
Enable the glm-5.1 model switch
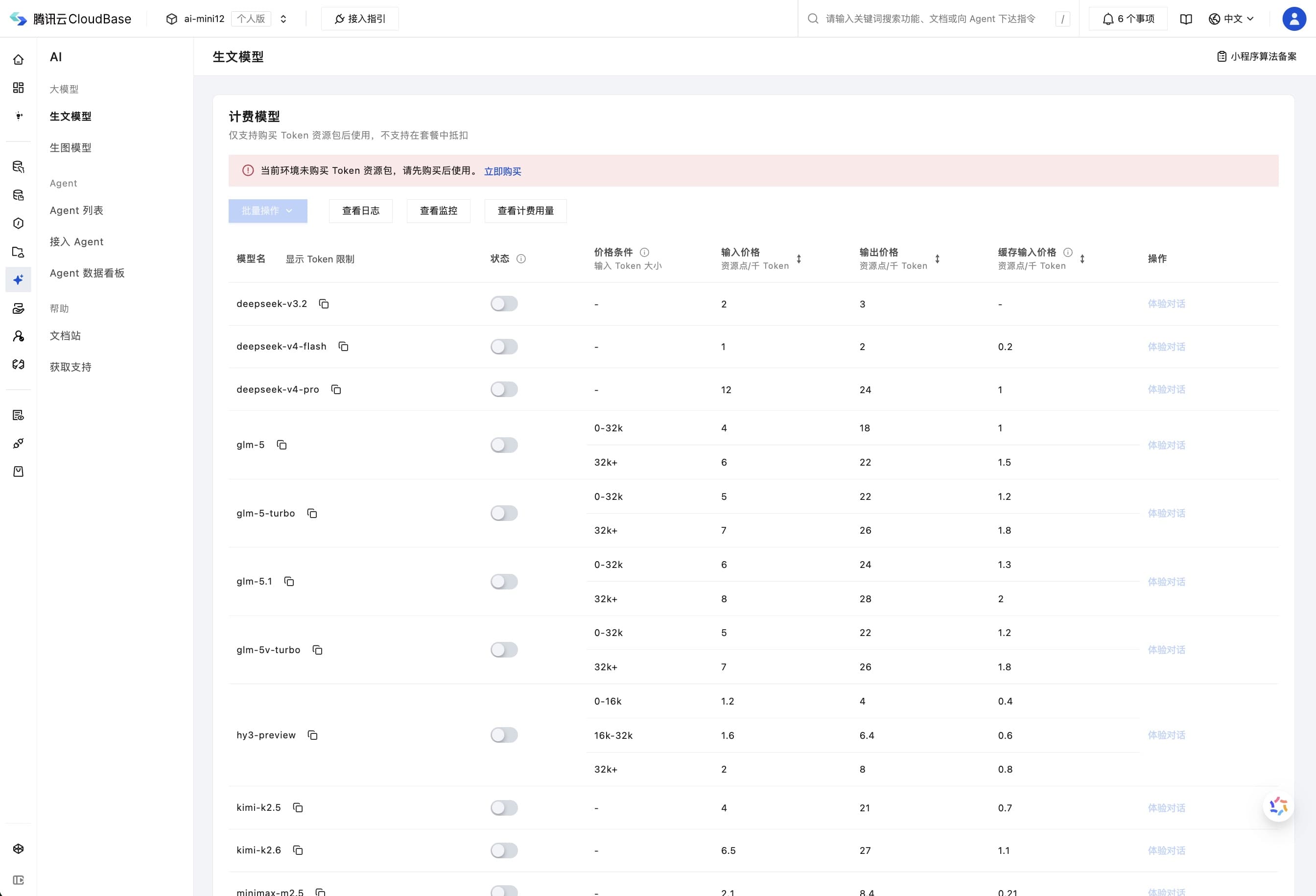504,582
